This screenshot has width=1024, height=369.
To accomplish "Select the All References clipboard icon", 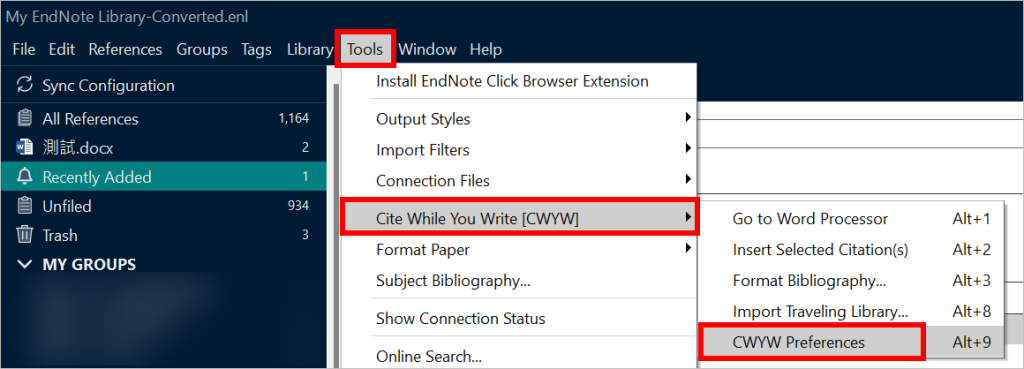I will click(24, 118).
